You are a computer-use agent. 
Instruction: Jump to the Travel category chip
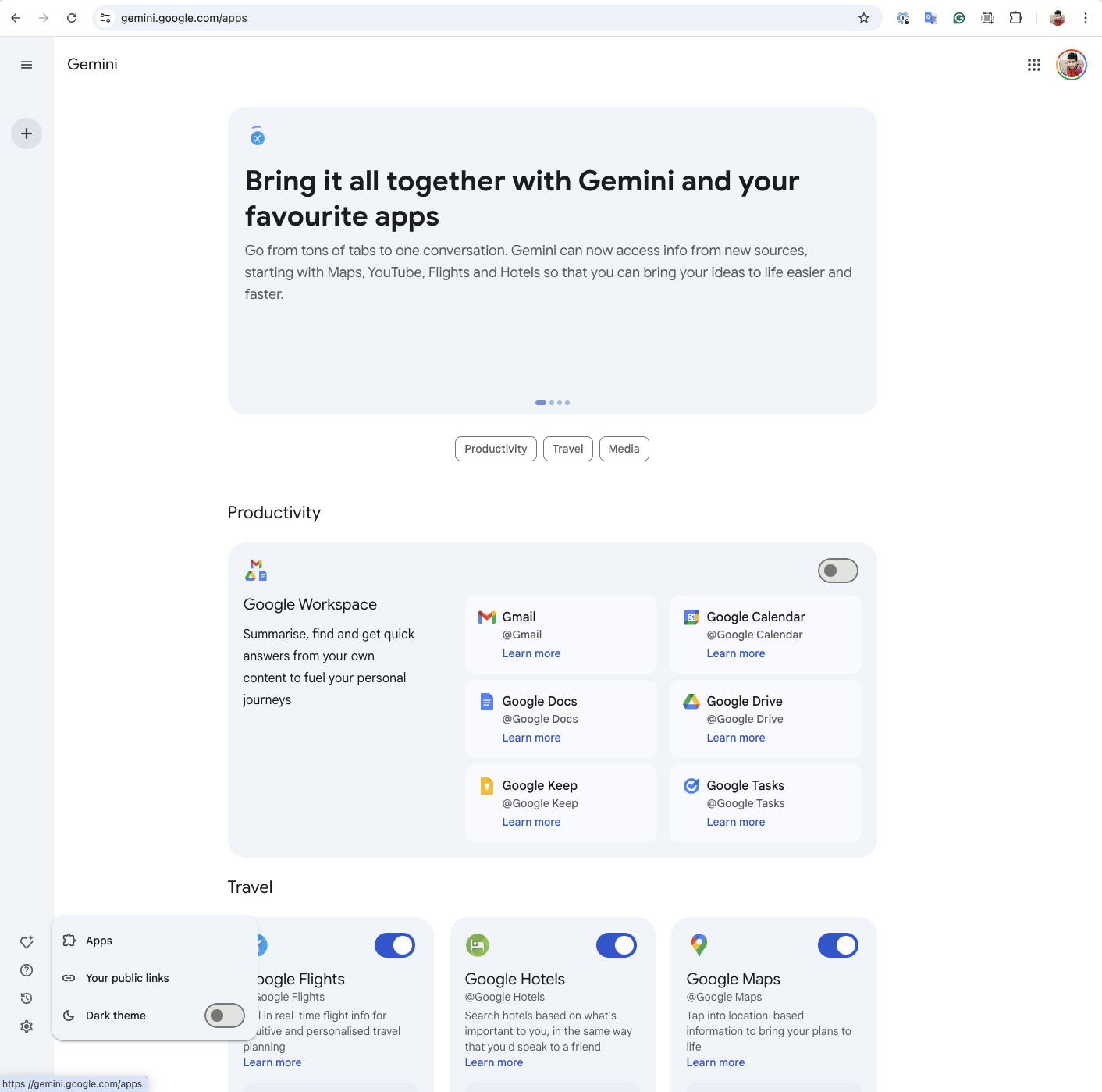[567, 449]
